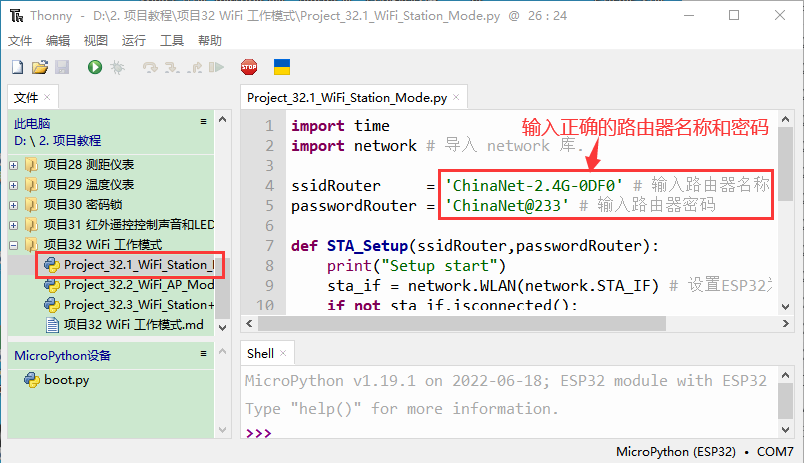
Task: Open boot.py on MicroPython device
Action: tap(66, 380)
